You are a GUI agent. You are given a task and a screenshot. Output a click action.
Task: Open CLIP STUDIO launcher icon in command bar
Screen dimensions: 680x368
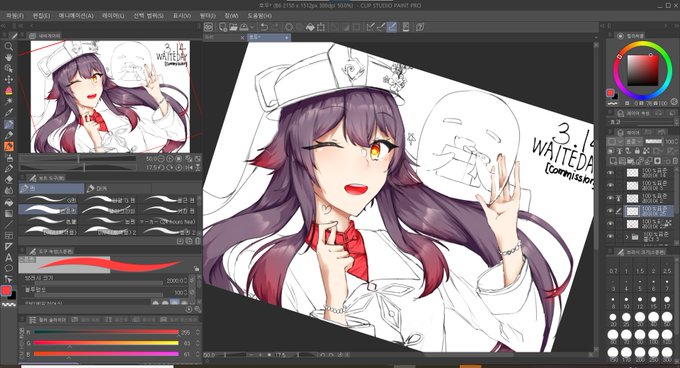209,27
